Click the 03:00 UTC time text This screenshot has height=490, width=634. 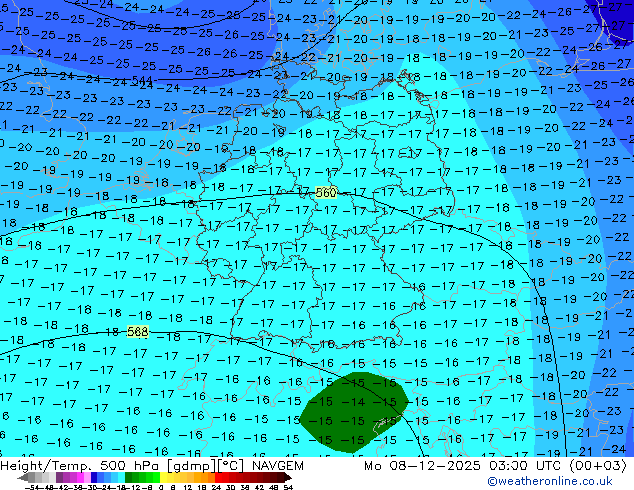coord(525,466)
